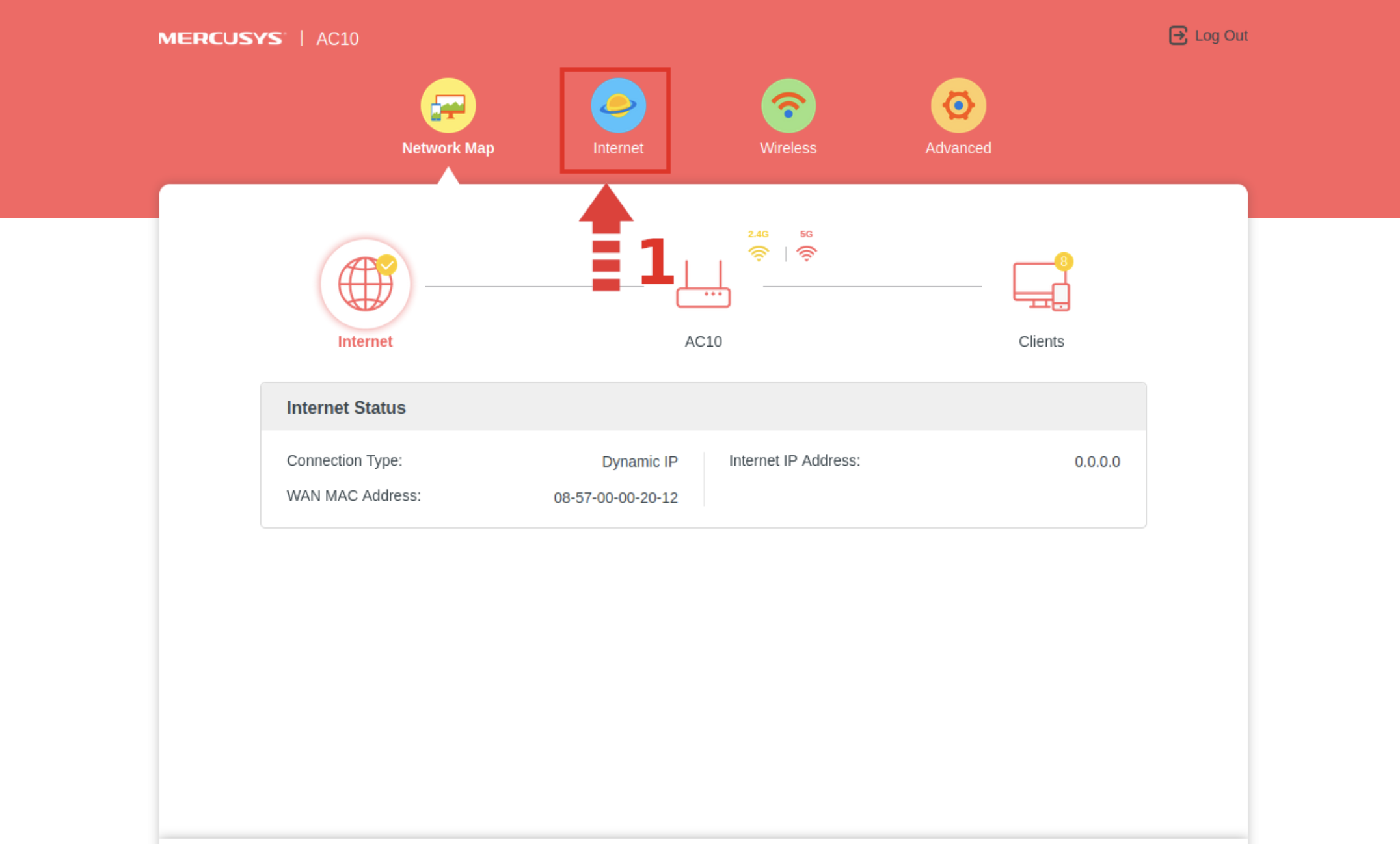Click the Log Out arrow icon
Viewport: 1400px width, 844px height.
pyautogui.click(x=1178, y=36)
